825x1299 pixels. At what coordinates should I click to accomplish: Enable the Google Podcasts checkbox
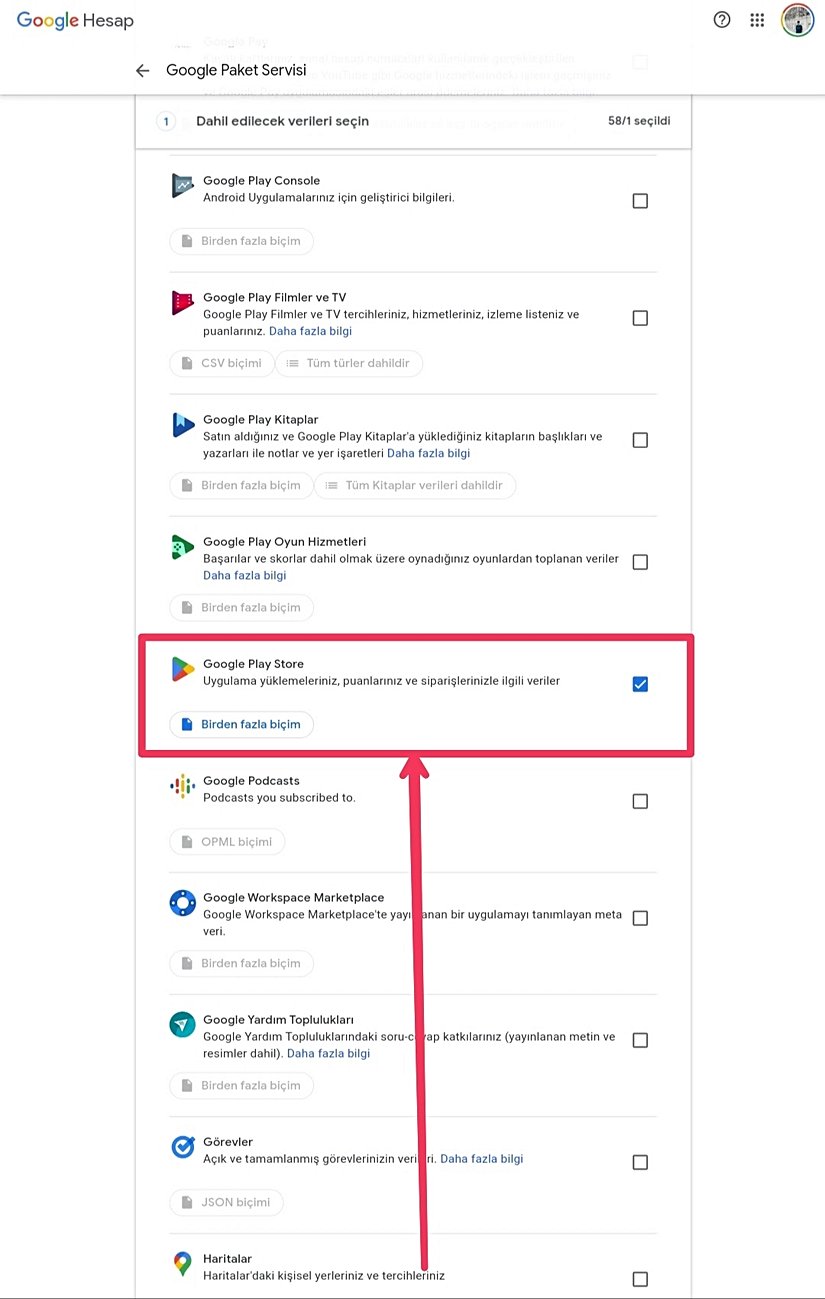click(640, 801)
